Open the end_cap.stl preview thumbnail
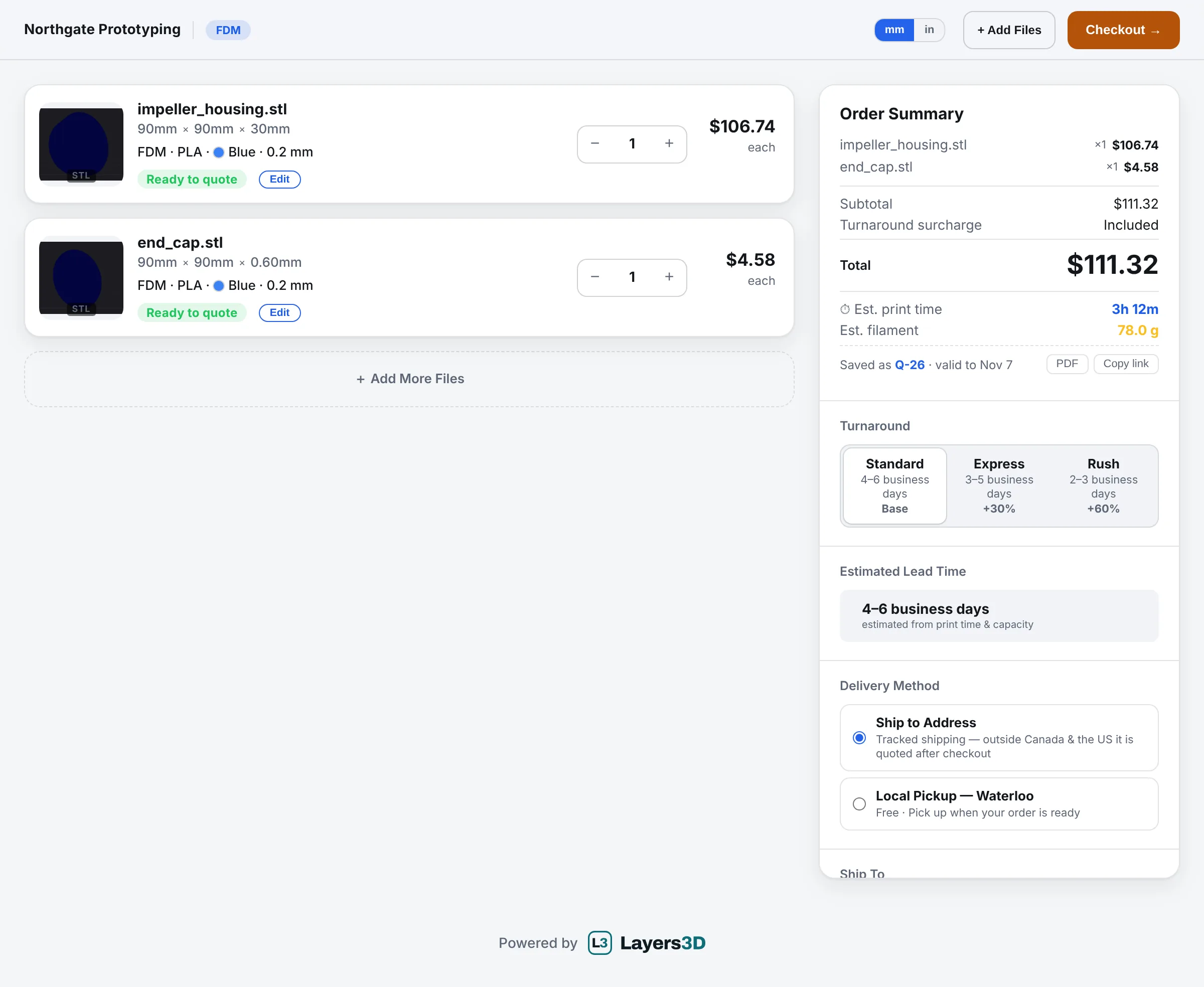Screen dimensions: 1204x987 pos(81,278)
